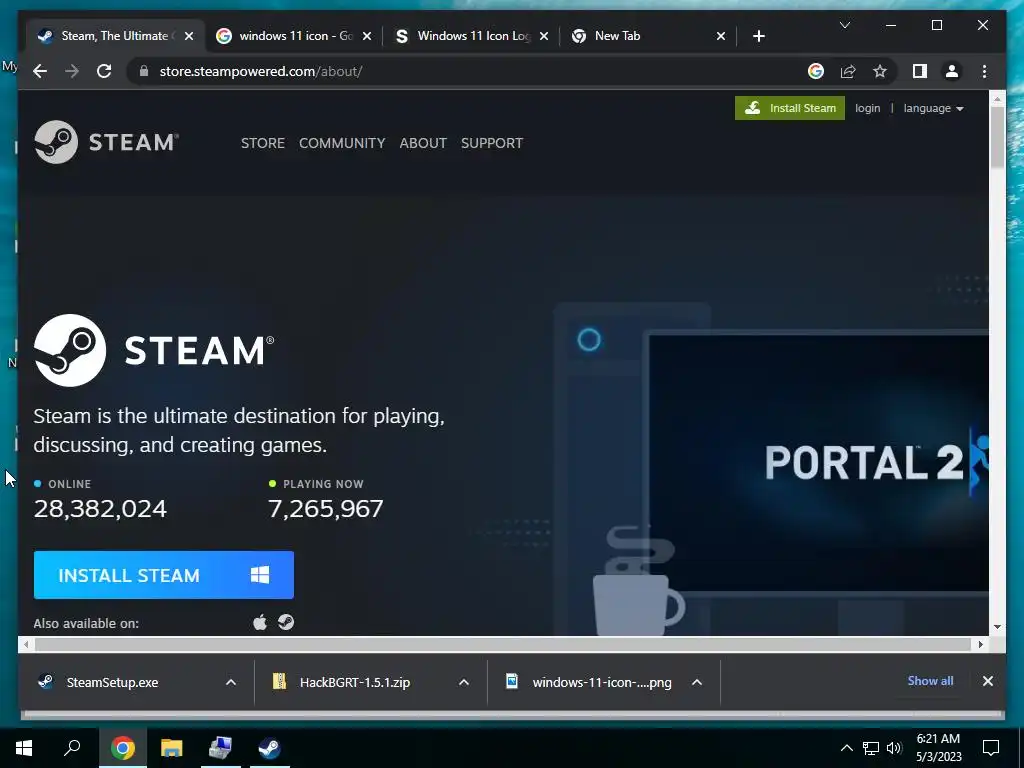The width and height of the screenshot is (1024, 768).
Task: Click the taskbar clock and date
Action: click(938, 748)
